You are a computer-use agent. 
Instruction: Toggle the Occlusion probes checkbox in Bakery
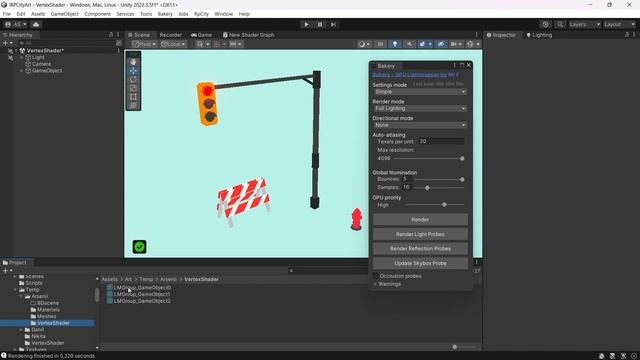point(376,276)
